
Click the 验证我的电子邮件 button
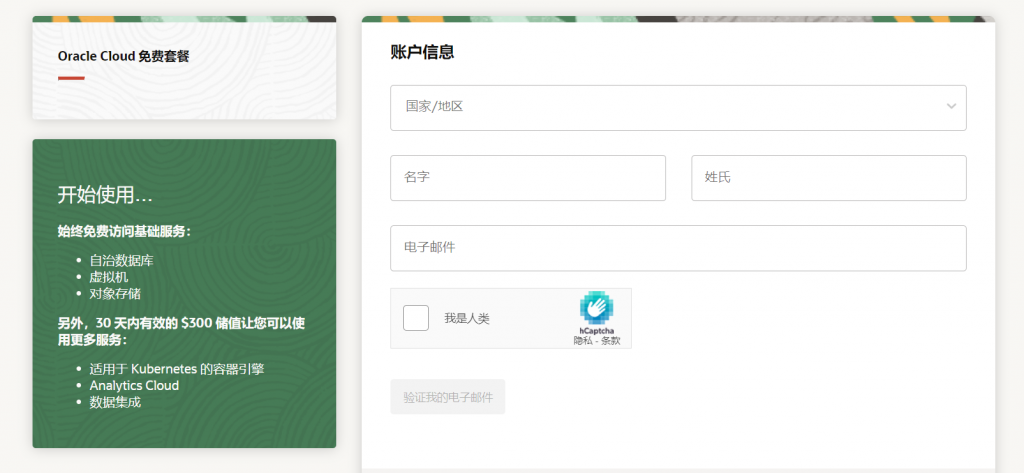(x=448, y=397)
